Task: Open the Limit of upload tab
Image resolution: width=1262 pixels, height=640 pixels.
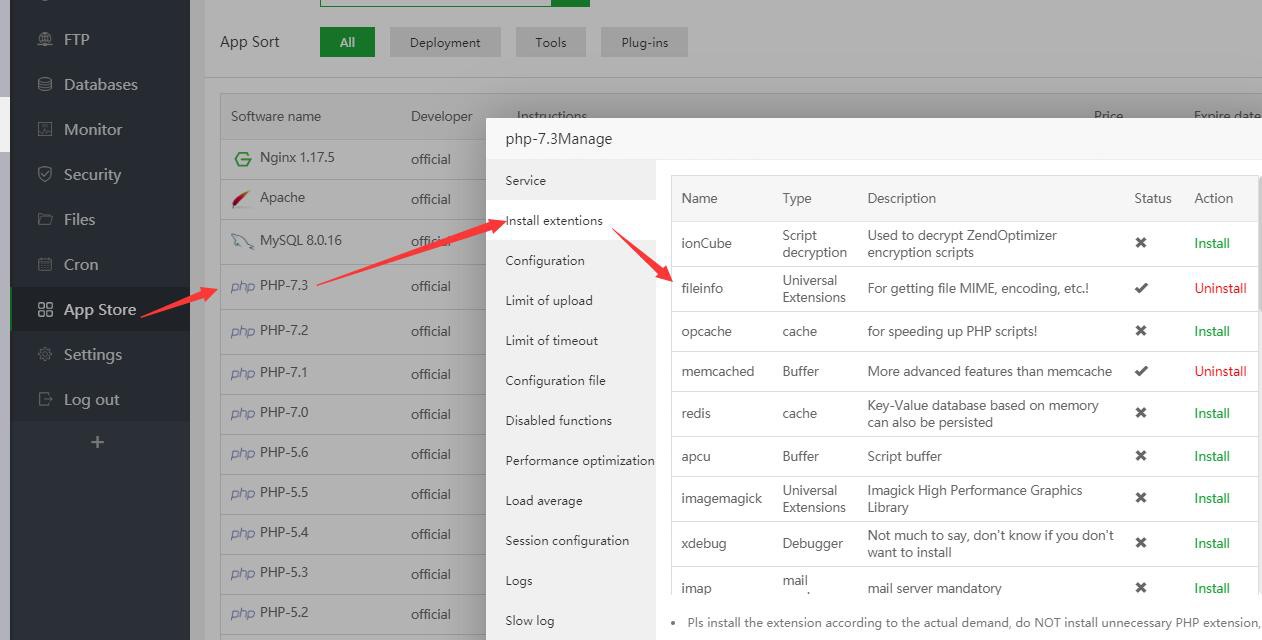Action: point(570,300)
